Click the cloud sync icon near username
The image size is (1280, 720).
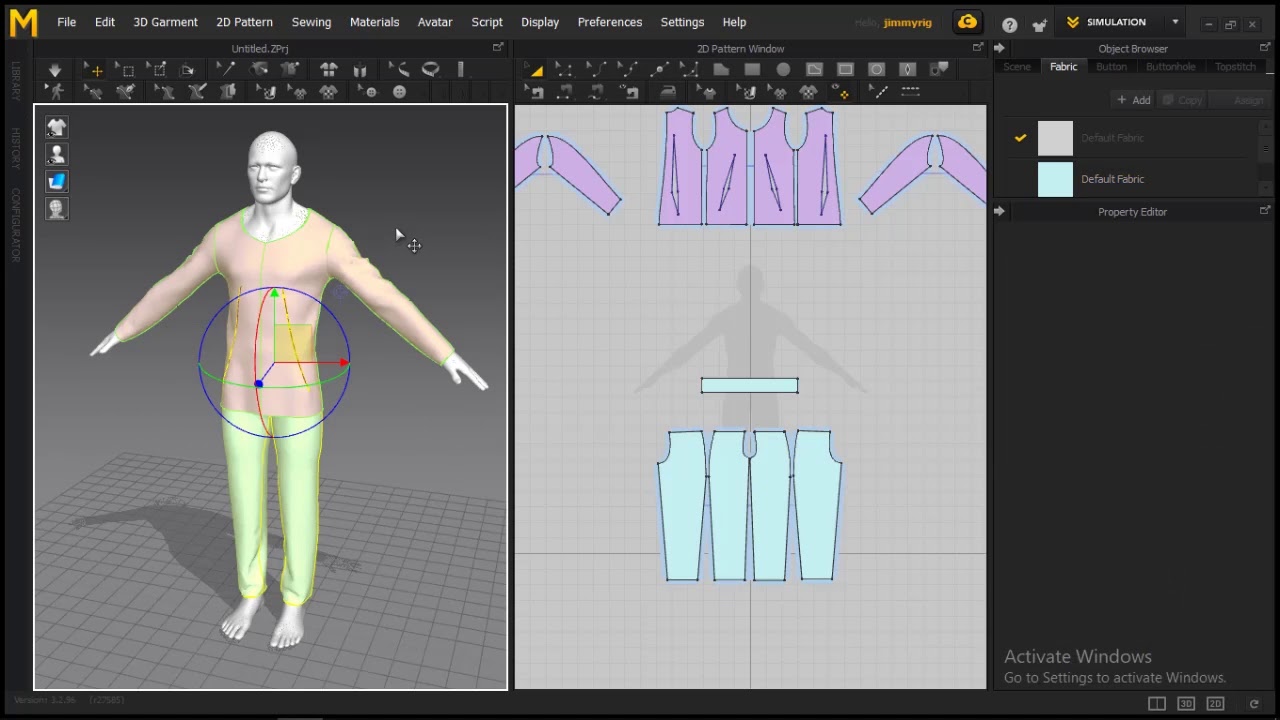click(967, 22)
